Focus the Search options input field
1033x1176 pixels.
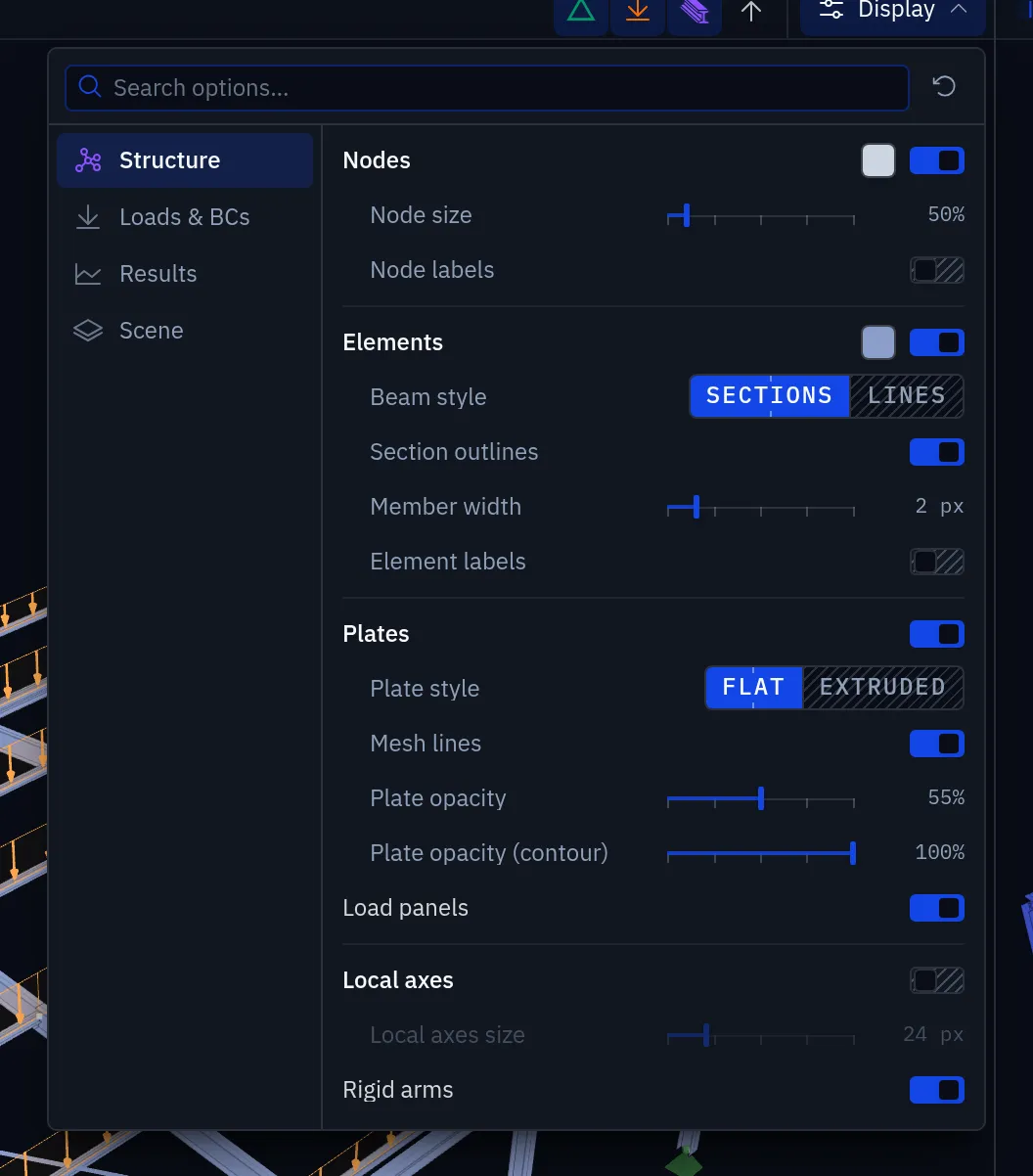click(x=487, y=88)
